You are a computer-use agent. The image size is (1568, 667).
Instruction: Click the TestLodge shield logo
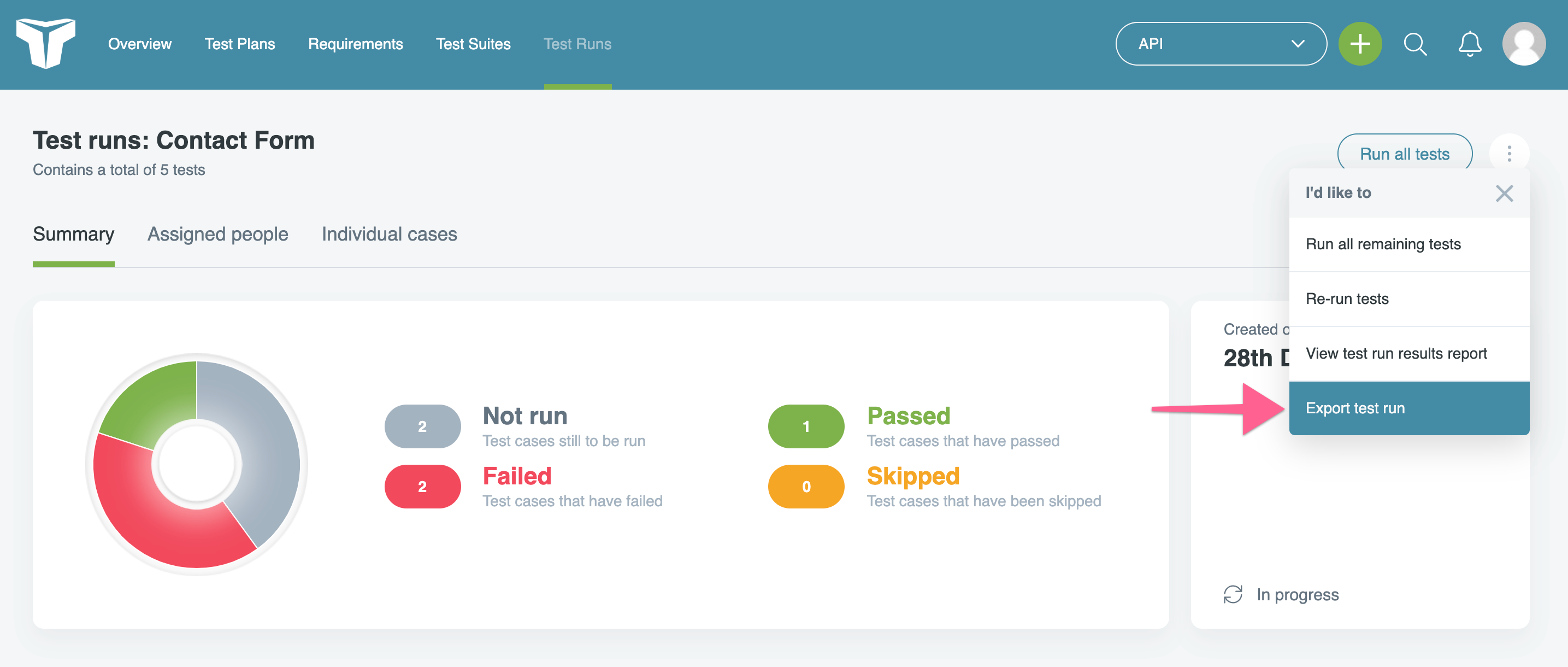click(46, 43)
